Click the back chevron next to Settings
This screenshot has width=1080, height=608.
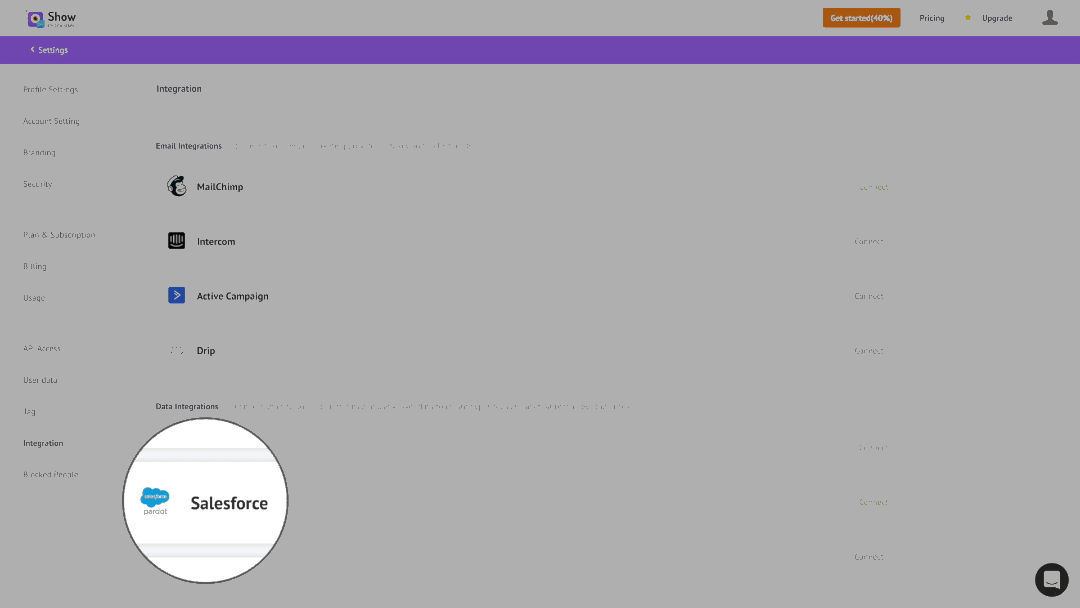pos(32,50)
